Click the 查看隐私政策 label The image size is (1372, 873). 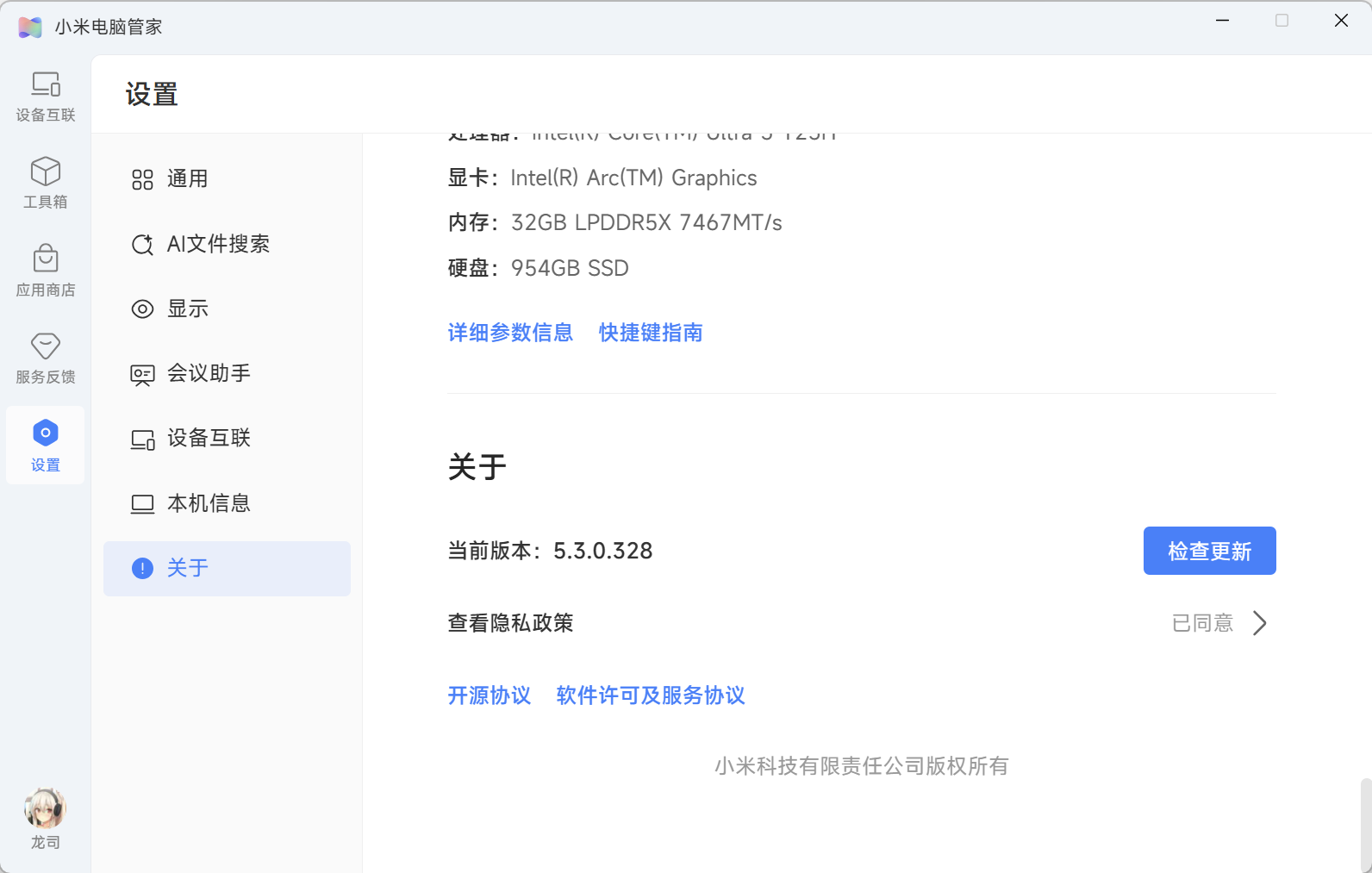[510, 623]
